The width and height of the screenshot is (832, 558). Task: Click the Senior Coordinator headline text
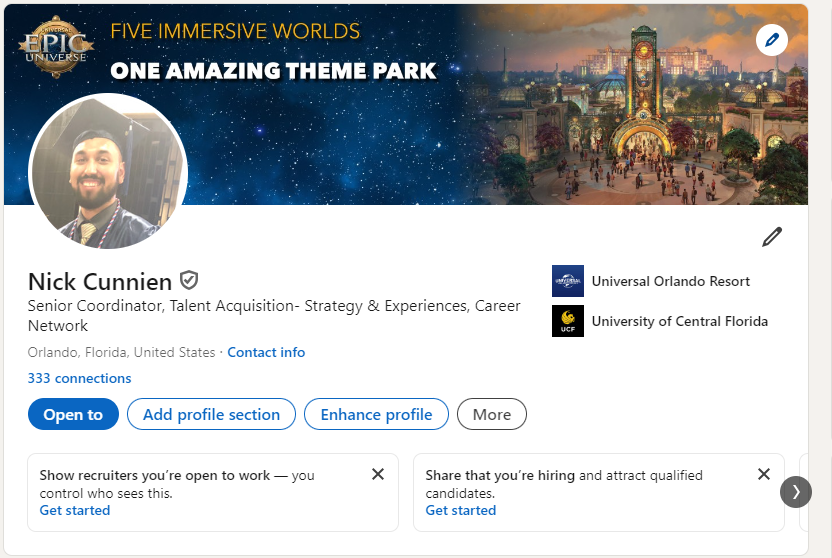274,316
